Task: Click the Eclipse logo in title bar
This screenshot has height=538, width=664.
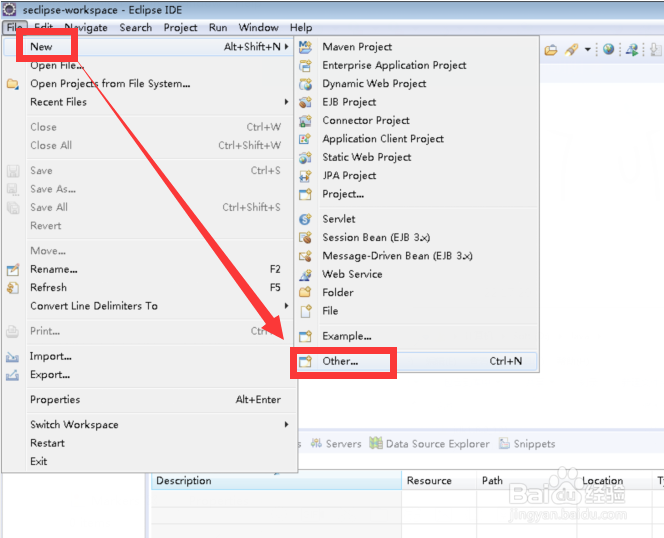Action: pos(9,9)
